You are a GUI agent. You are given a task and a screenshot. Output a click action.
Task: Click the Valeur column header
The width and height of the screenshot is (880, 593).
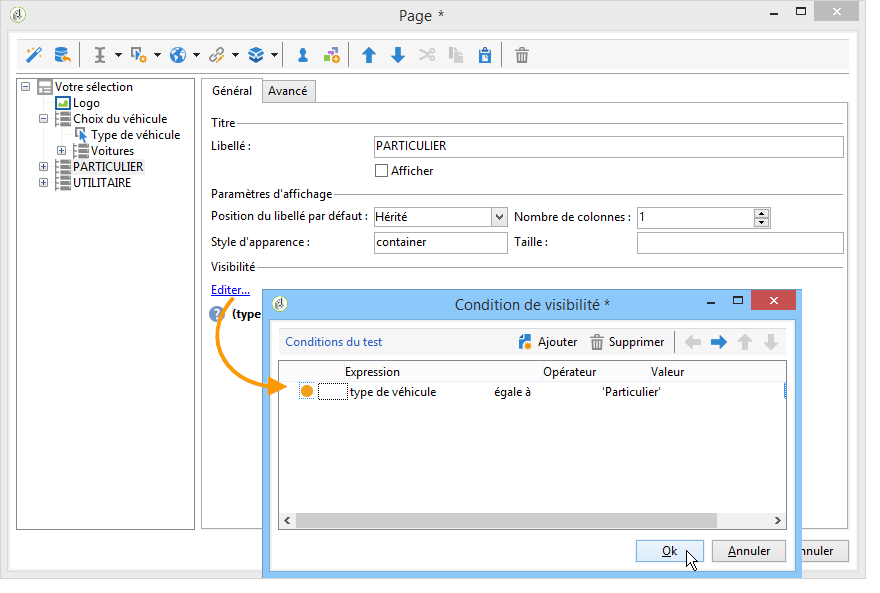[717, 372]
